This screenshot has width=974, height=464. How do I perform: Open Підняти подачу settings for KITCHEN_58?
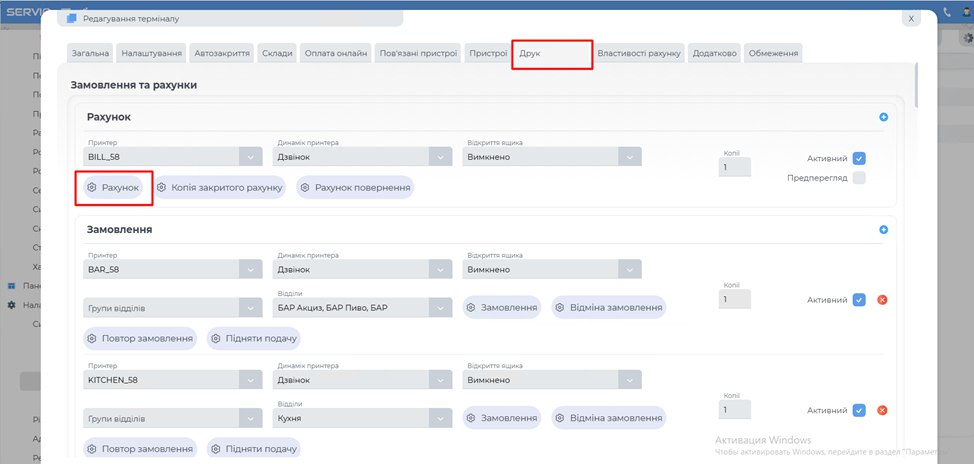(253, 449)
